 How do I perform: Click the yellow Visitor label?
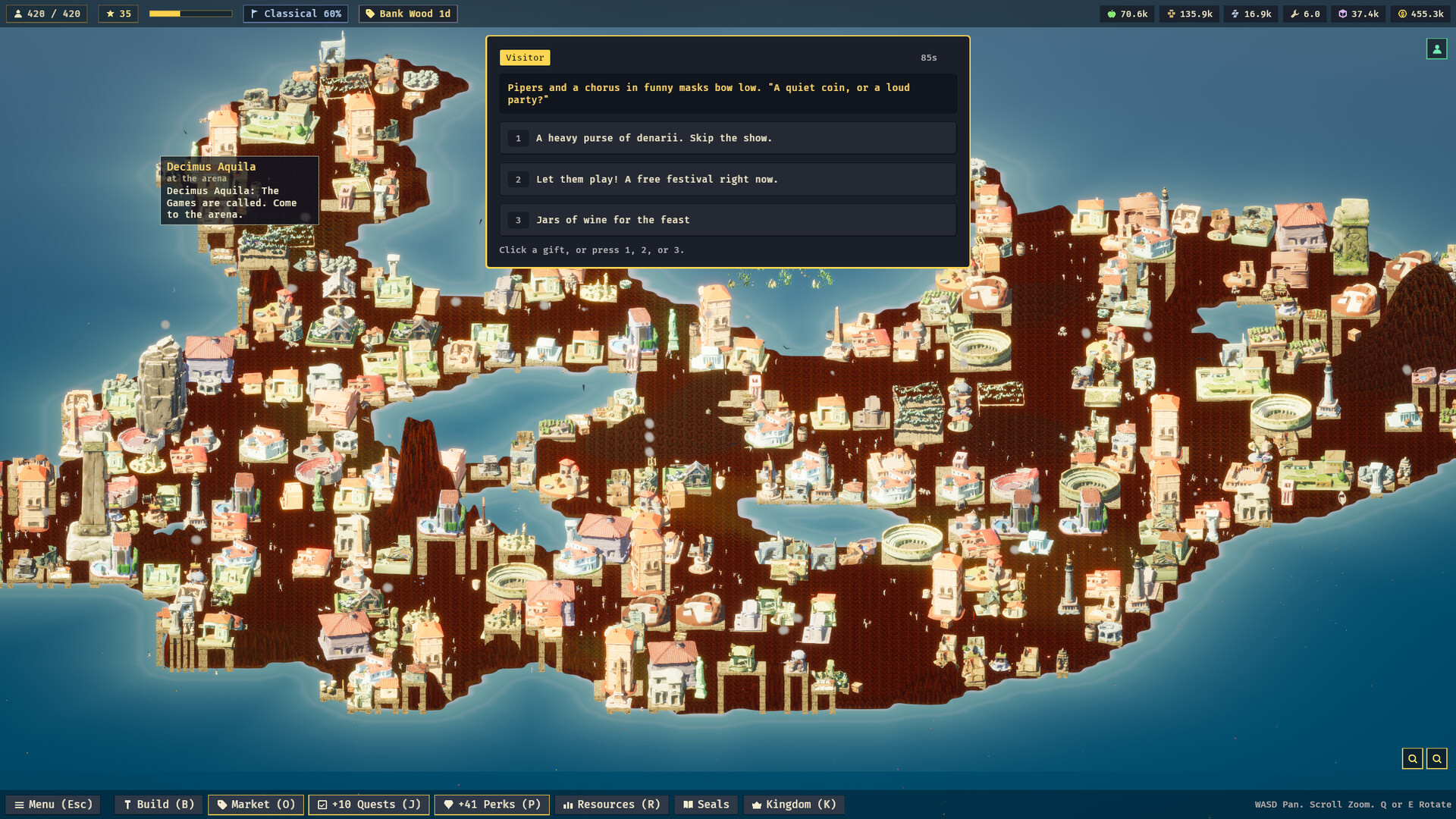tap(525, 58)
